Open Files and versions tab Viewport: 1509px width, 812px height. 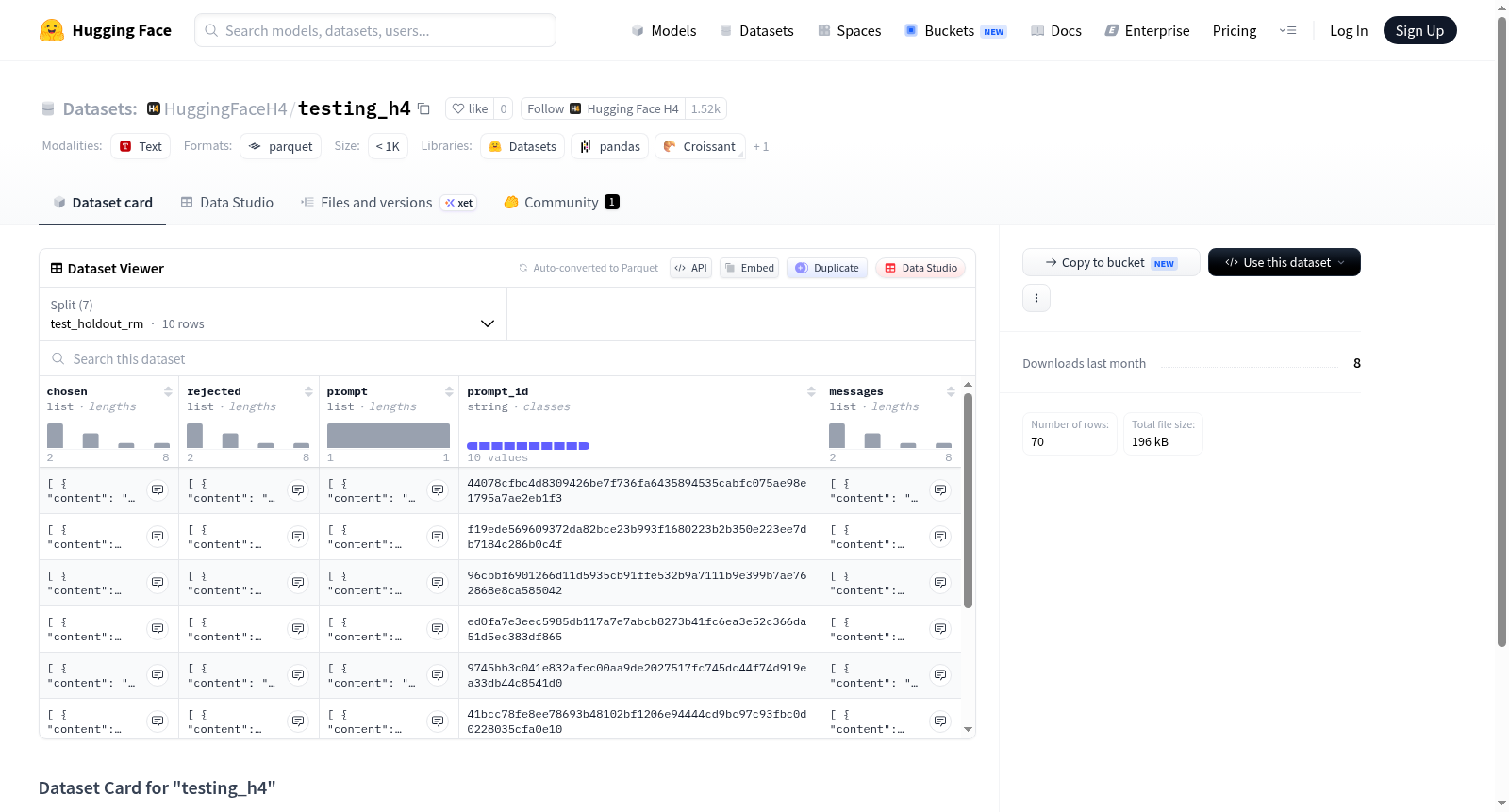pos(389,203)
